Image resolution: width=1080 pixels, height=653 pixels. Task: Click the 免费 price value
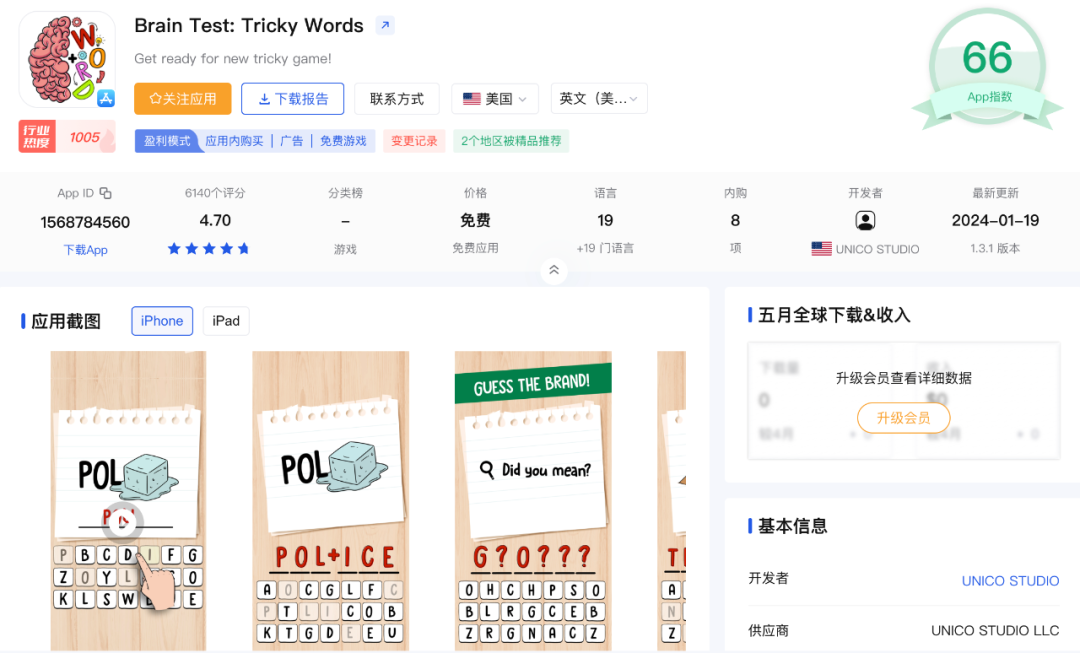[x=475, y=220]
